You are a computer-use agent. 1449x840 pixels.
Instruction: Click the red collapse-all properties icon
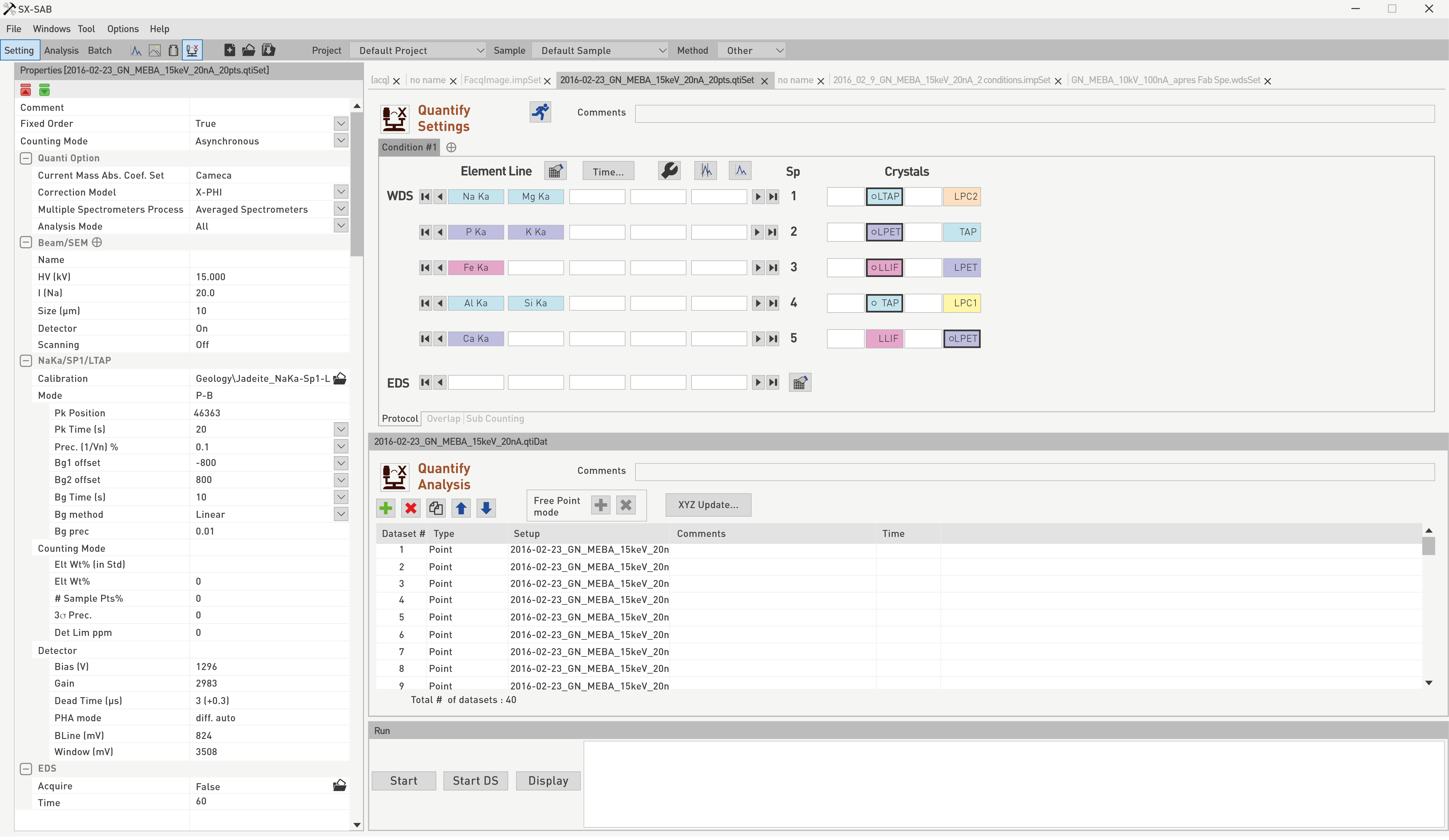(x=25, y=90)
